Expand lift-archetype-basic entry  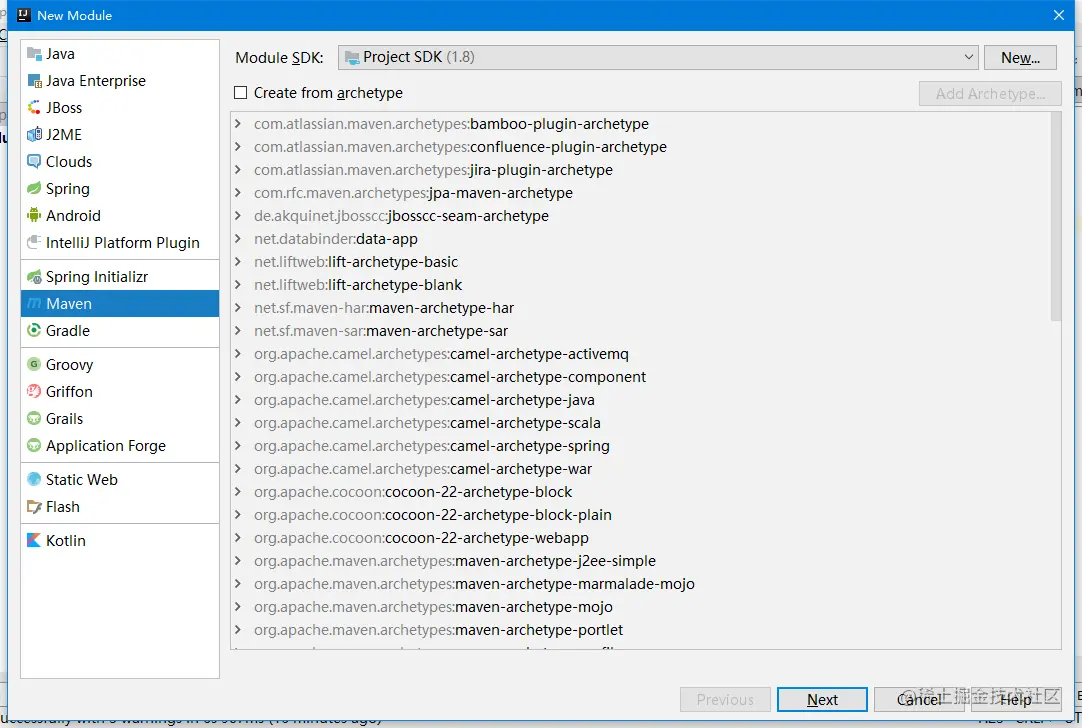tap(238, 262)
